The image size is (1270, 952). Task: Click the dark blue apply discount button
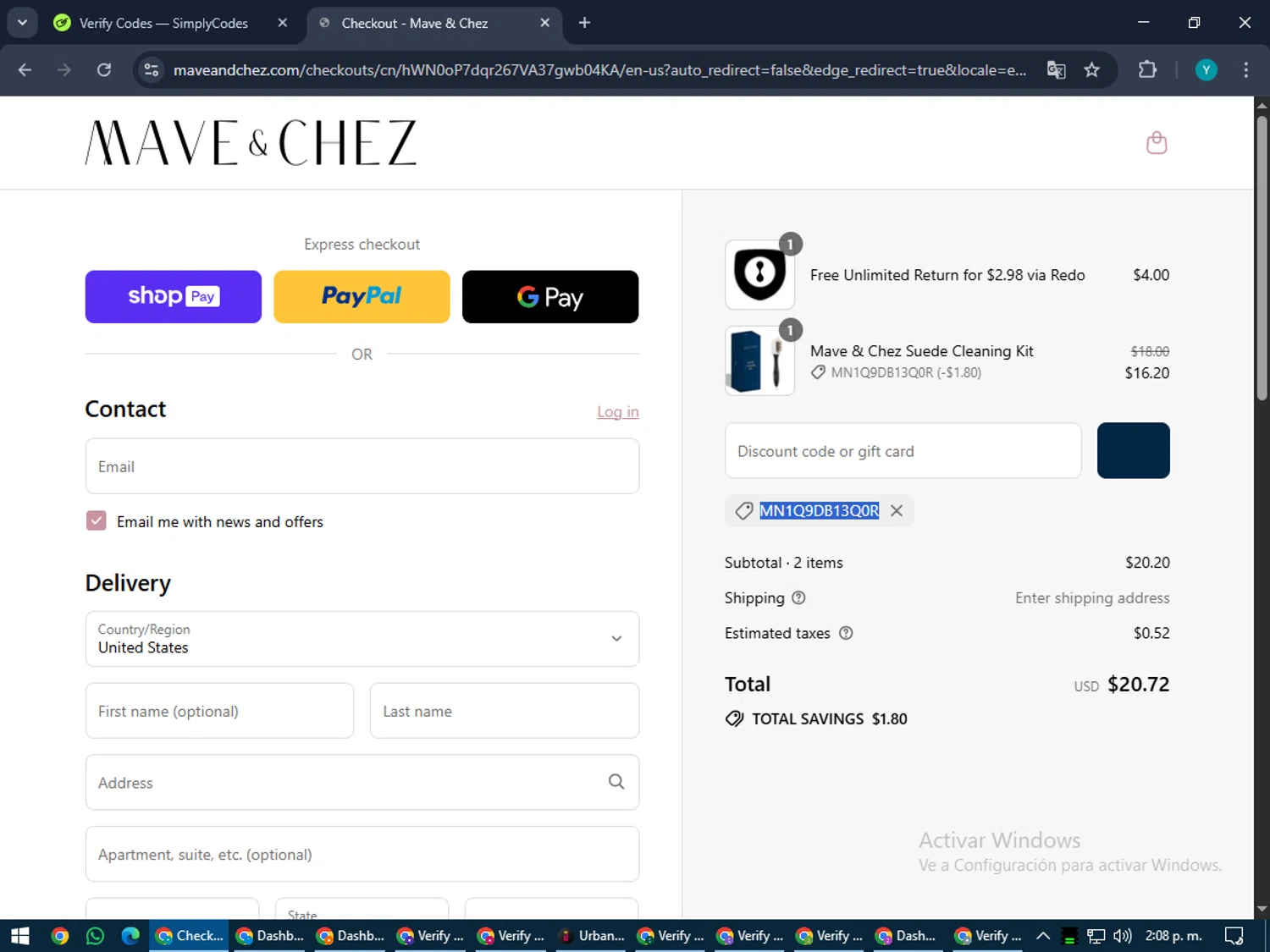click(x=1133, y=450)
